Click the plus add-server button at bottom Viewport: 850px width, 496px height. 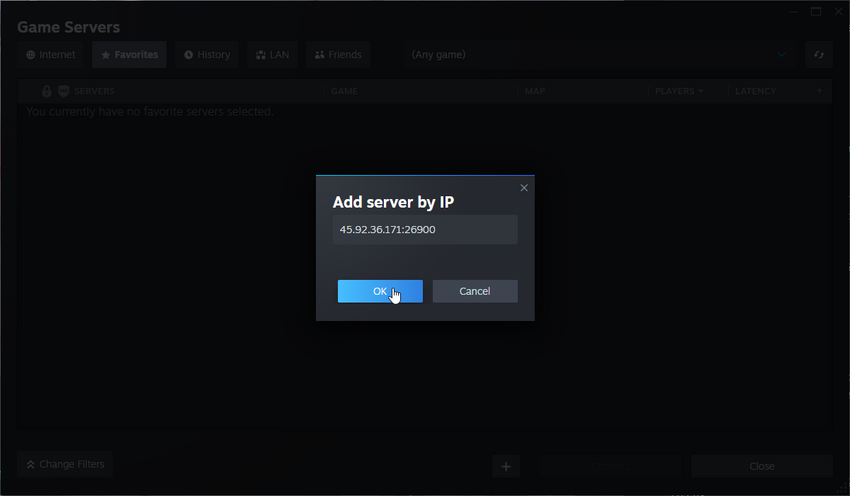(x=506, y=466)
